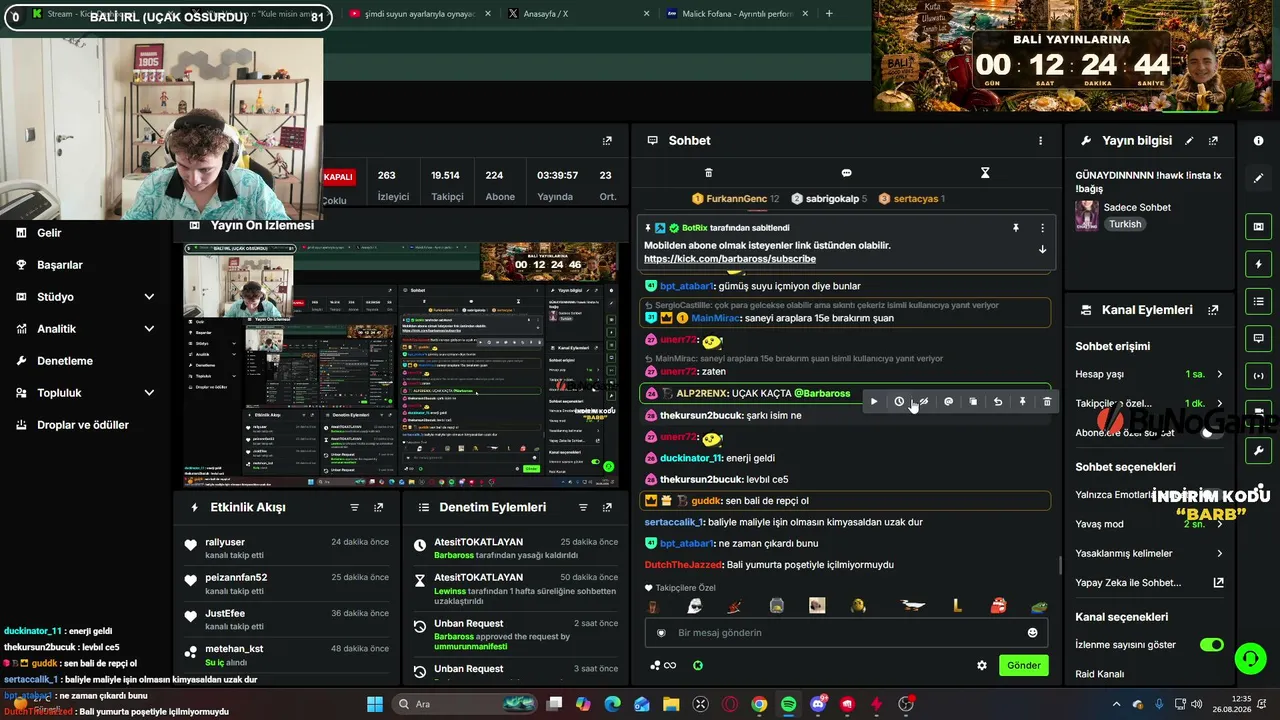
Task: Pin the ALP2RENX message with pin icon
Action: (x=1022, y=402)
